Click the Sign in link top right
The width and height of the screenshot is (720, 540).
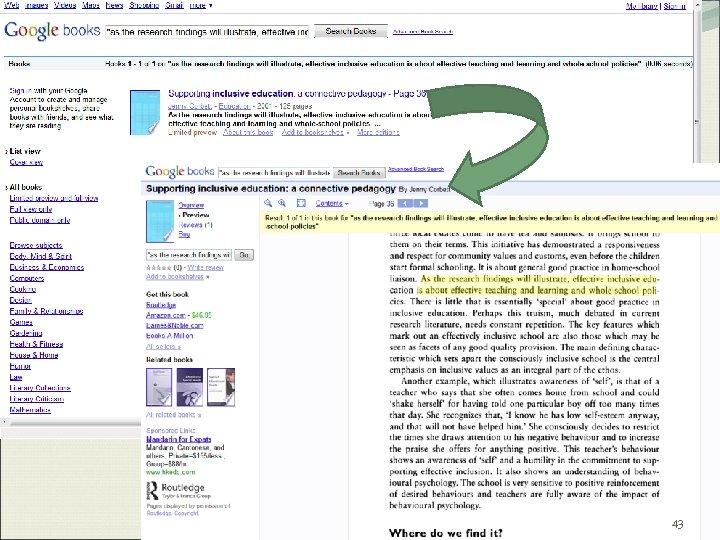675,6
